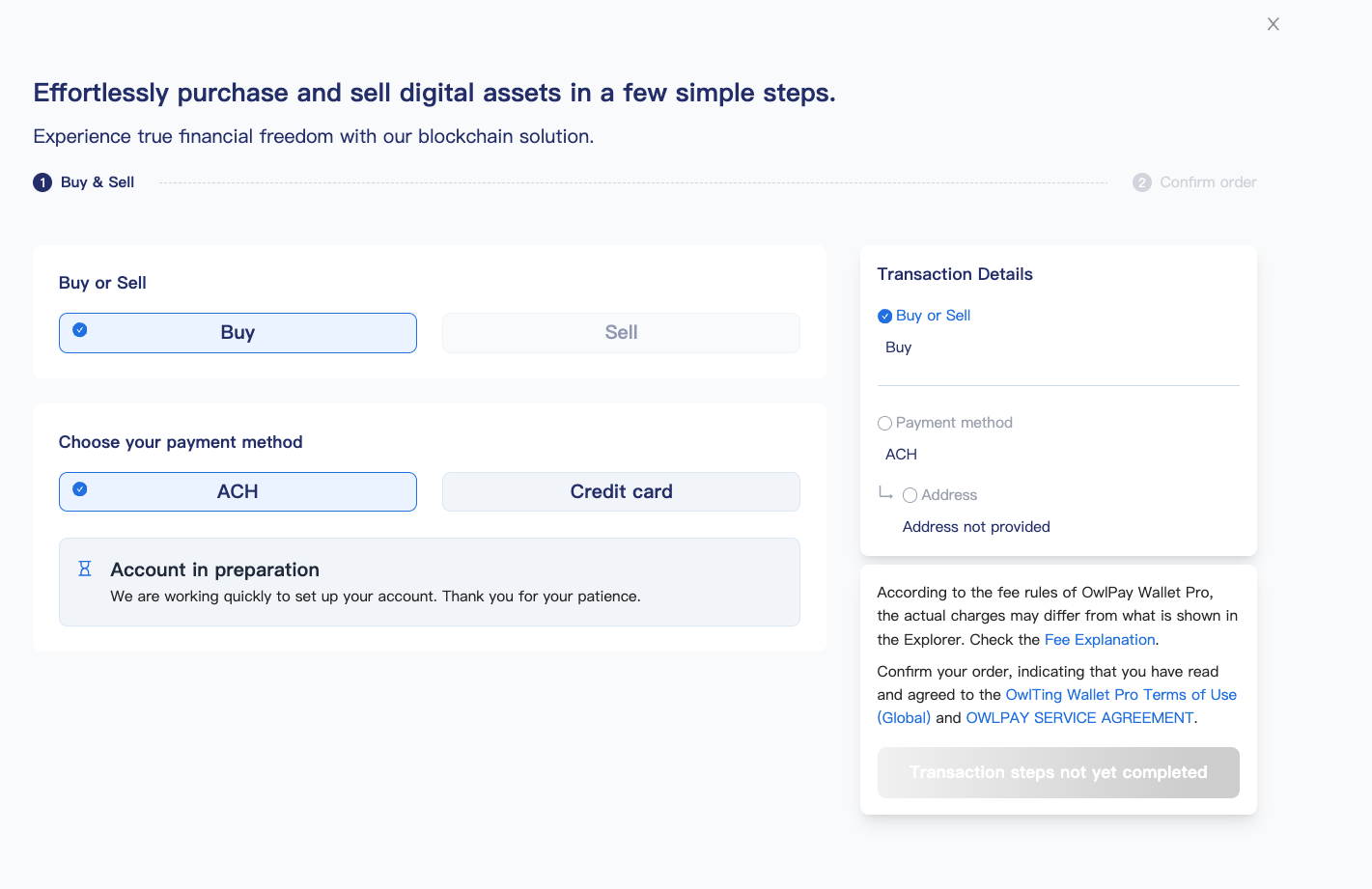Image resolution: width=1372 pixels, height=889 pixels.
Task: Click the Transaction steps not yet completed button
Action: (1058, 772)
